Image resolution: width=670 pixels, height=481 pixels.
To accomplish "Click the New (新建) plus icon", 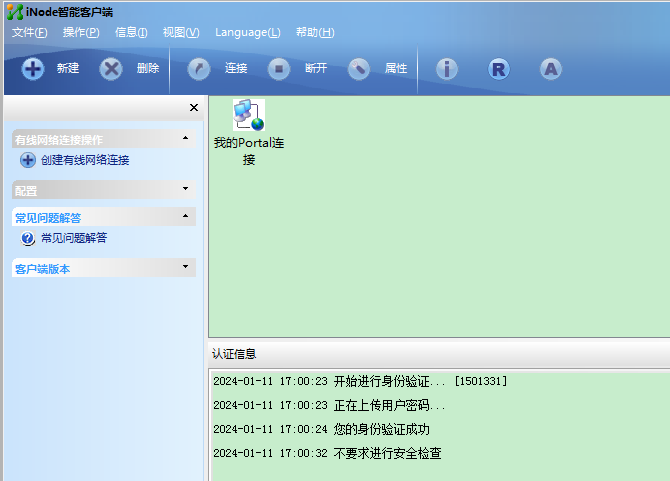I will pos(33,69).
